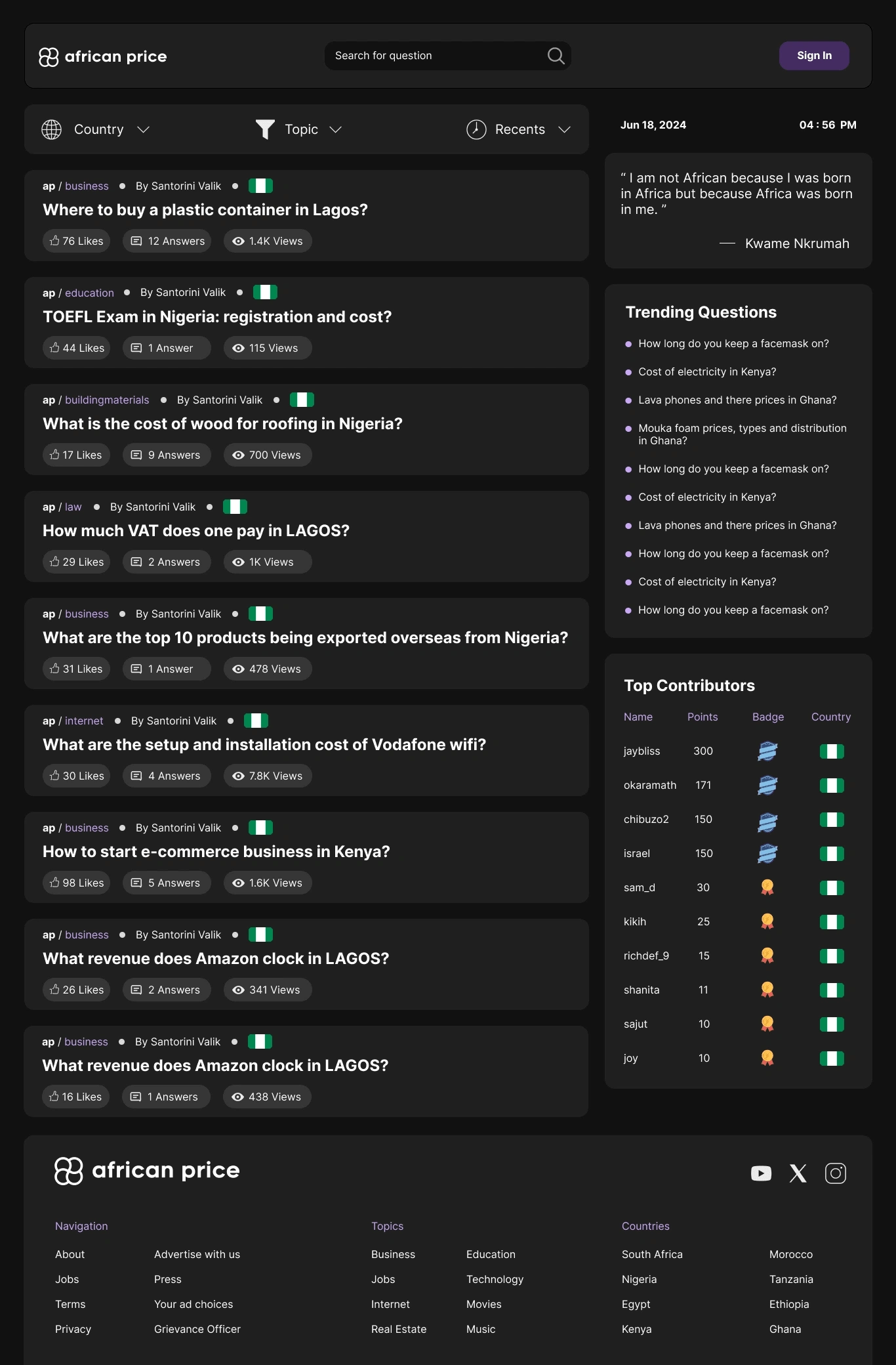
Task: Open the Instagram icon in footer
Action: point(835,1173)
